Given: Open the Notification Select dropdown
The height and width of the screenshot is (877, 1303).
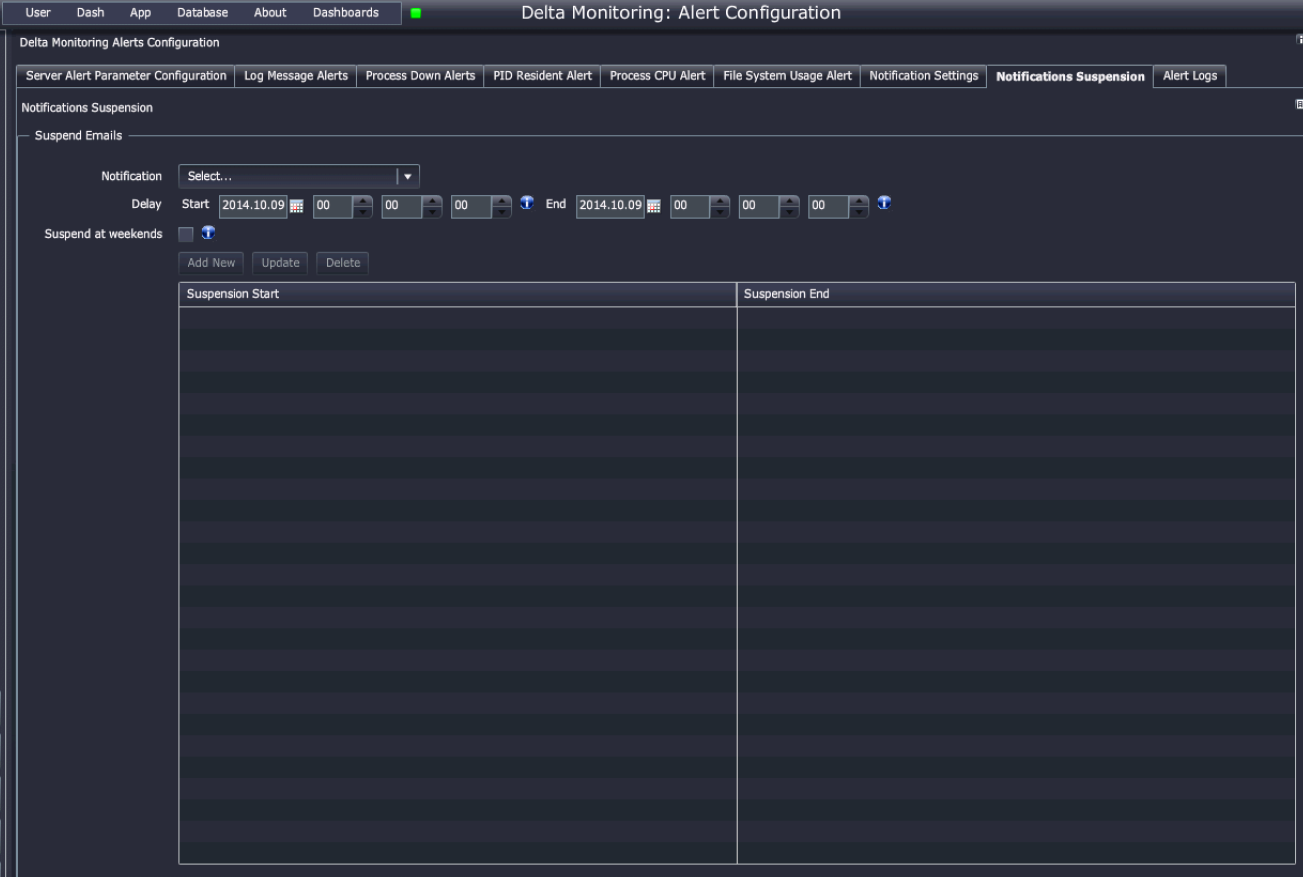Looking at the screenshot, I should tap(299, 176).
